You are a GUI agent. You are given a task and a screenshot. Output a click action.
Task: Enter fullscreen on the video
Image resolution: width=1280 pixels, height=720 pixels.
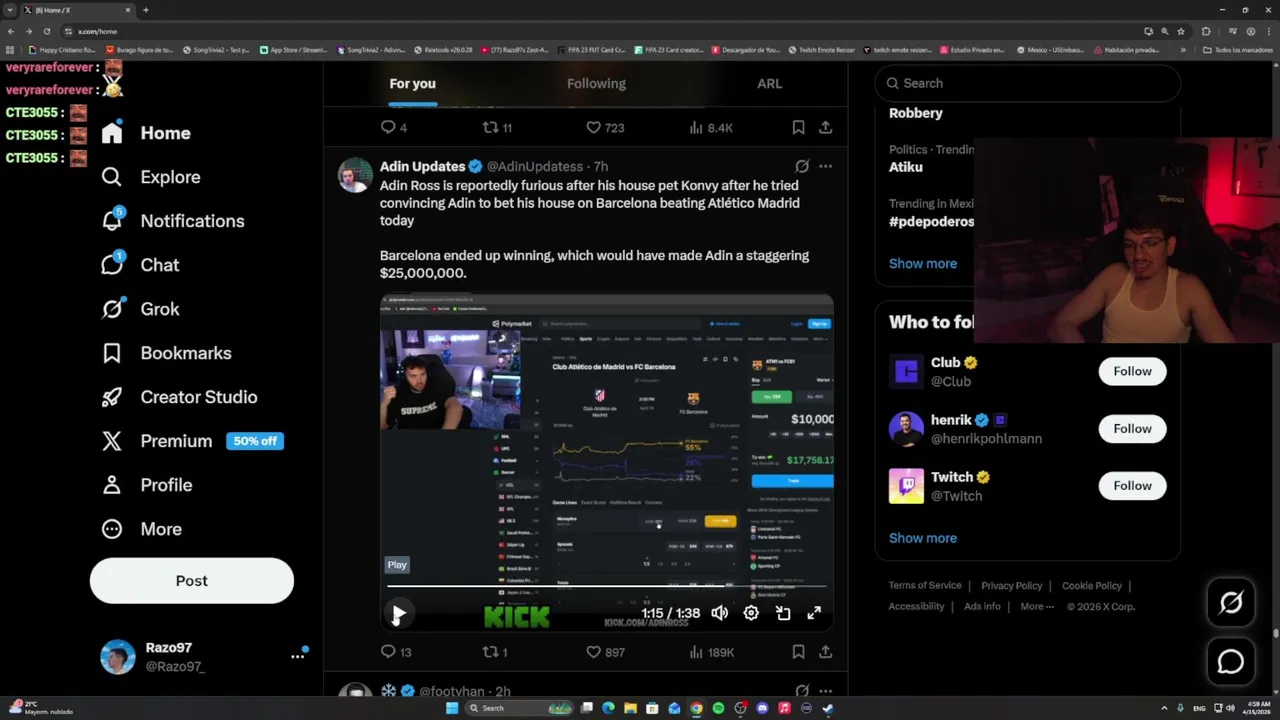[x=814, y=613]
